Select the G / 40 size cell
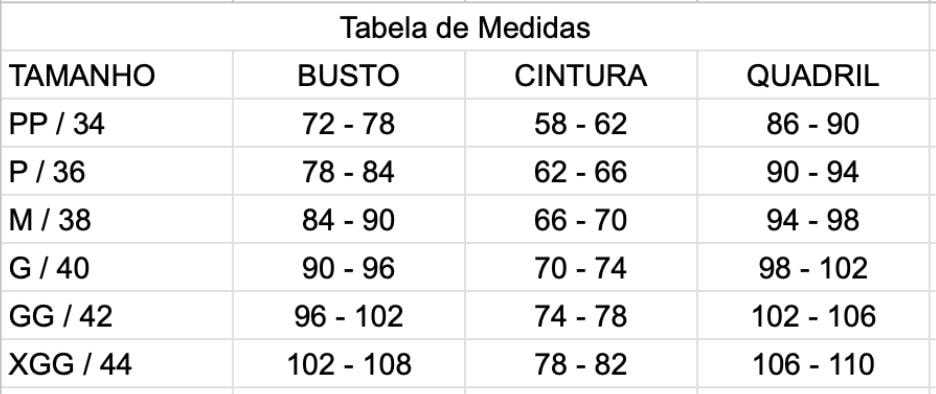This screenshot has height=394, width=936. coord(117,268)
